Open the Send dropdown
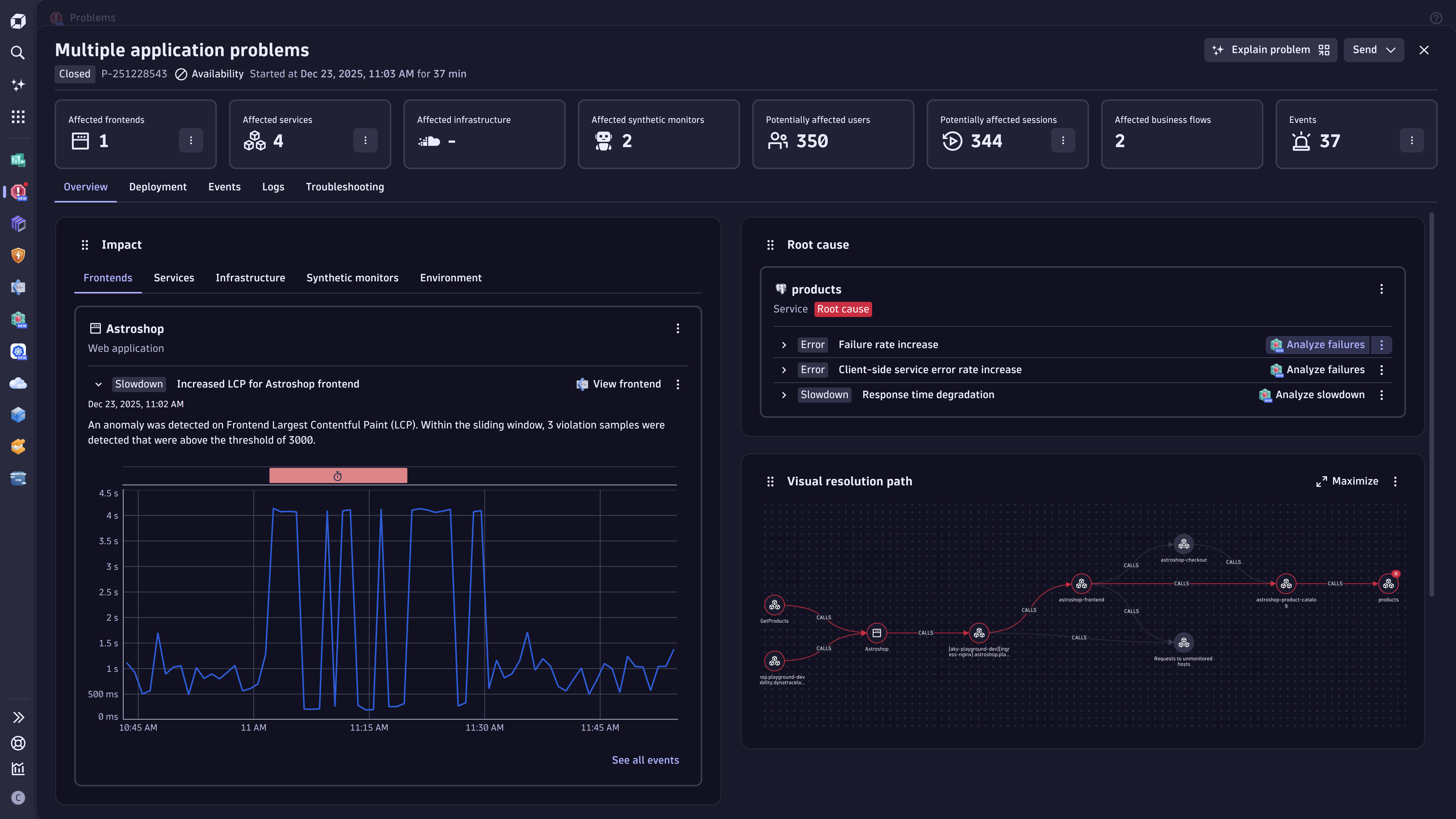Screen dimensions: 1456x819 point(1374,50)
